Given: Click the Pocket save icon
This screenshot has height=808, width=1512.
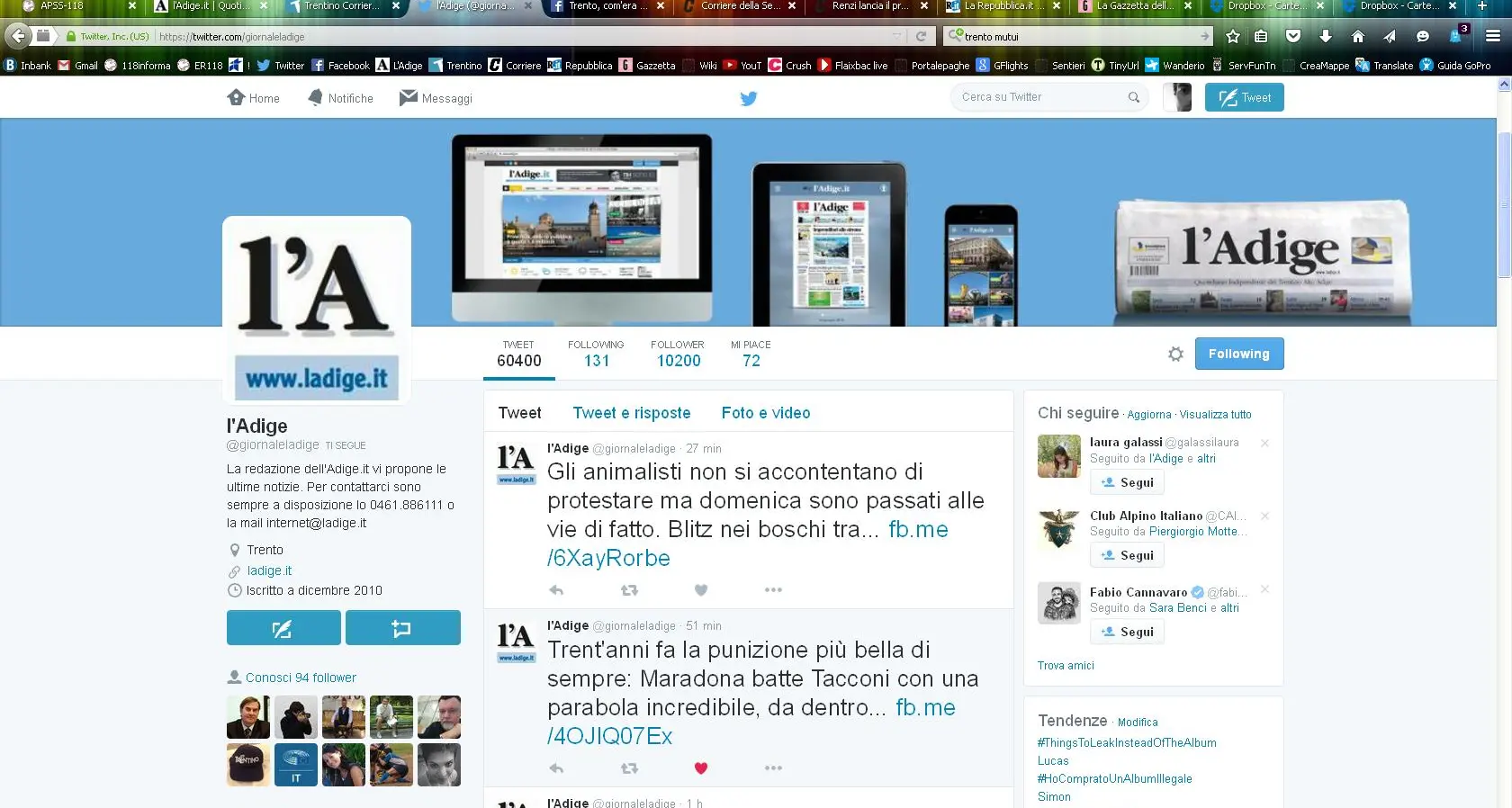Looking at the screenshot, I should [x=1293, y=36].
